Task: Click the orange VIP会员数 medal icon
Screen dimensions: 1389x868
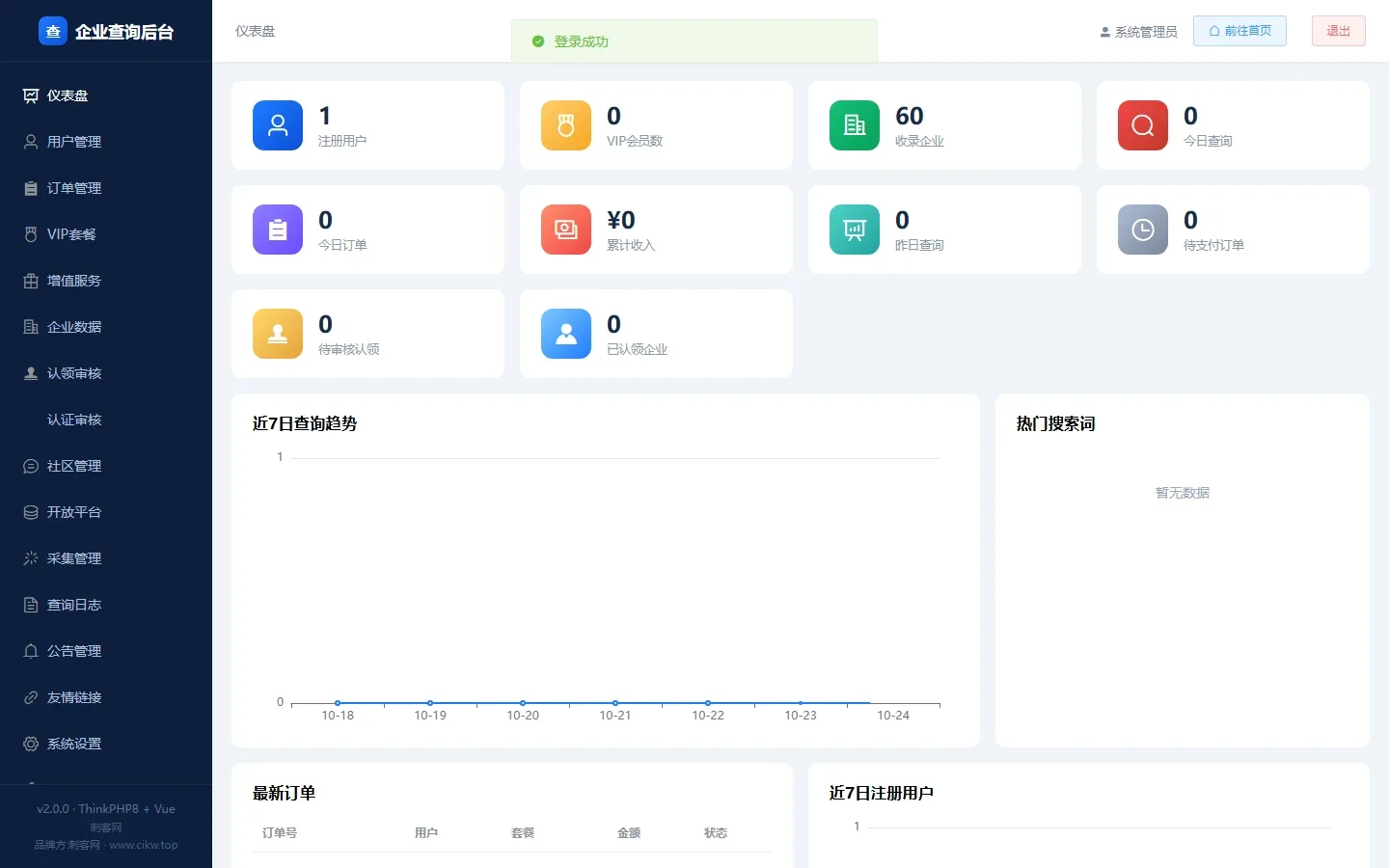Action: [566, 125]
